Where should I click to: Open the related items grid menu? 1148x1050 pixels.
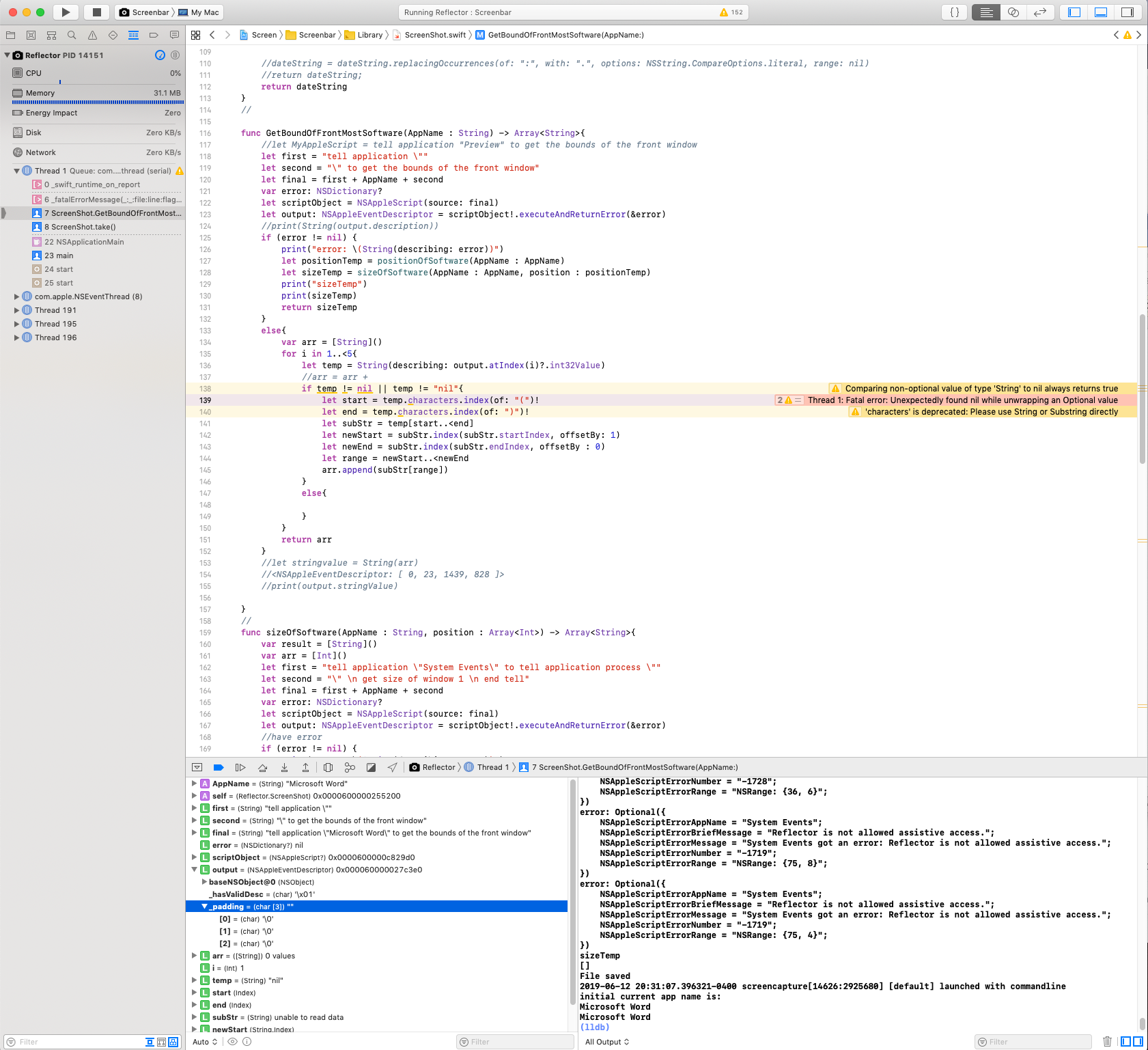[x=196, y=35]
